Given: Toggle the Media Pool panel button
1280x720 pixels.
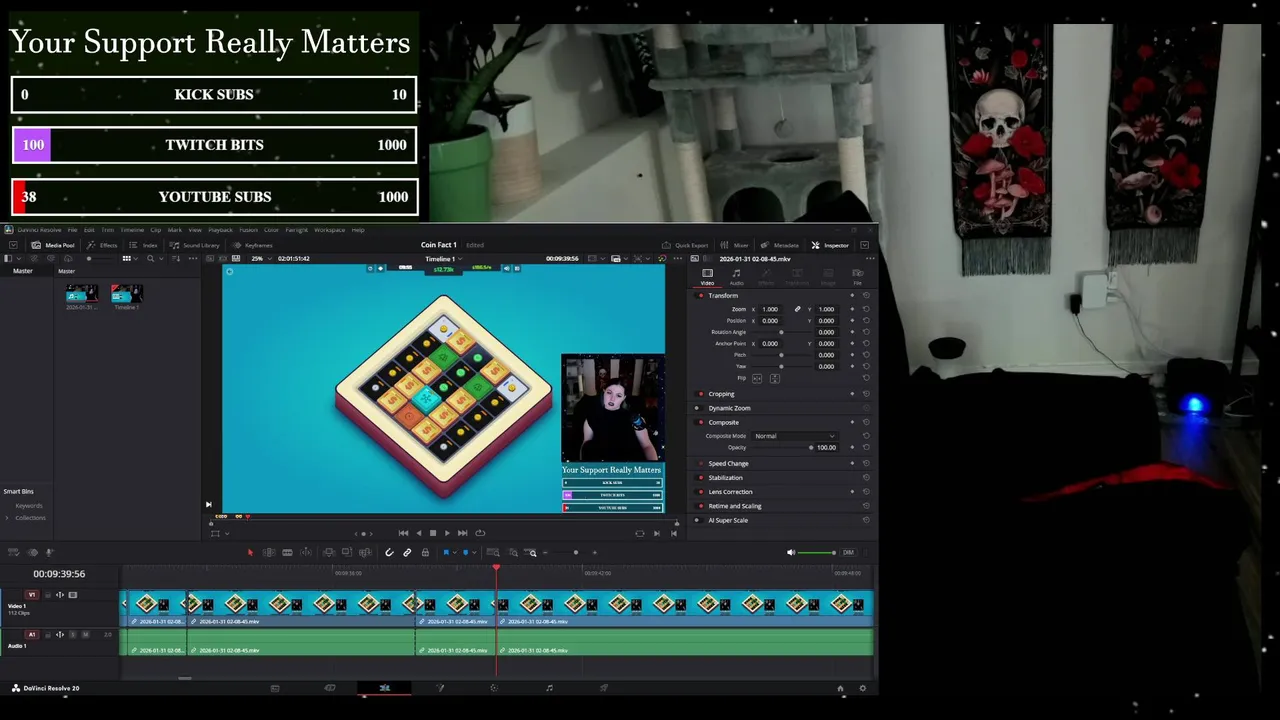Looking at the screenshot, I should pos(53,245).
